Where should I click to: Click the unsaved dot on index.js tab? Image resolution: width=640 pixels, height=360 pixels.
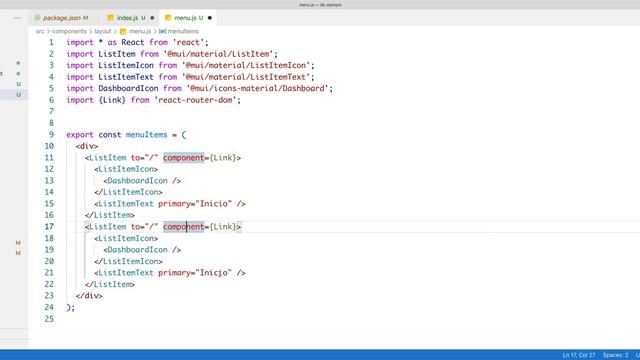tap(152, 18)
